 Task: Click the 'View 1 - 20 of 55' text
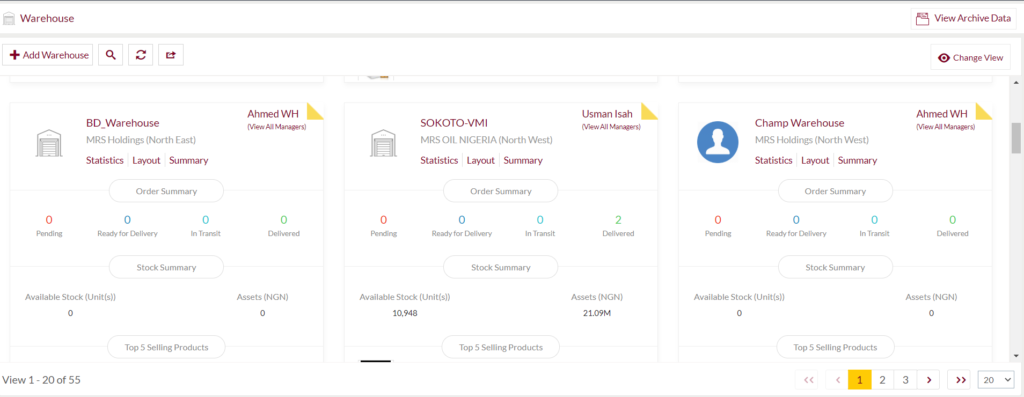[42, 379]
